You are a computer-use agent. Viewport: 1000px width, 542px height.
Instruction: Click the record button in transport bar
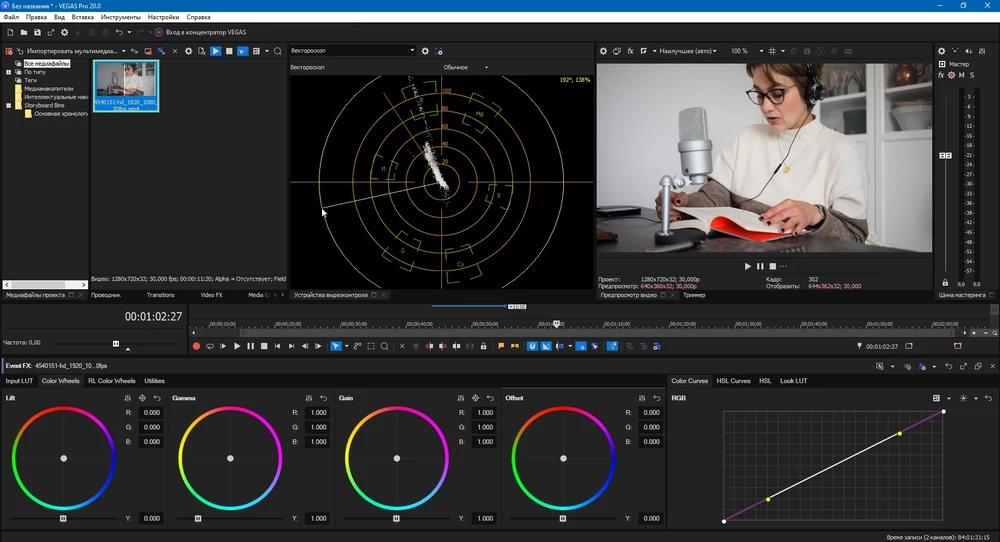(196, 346)
